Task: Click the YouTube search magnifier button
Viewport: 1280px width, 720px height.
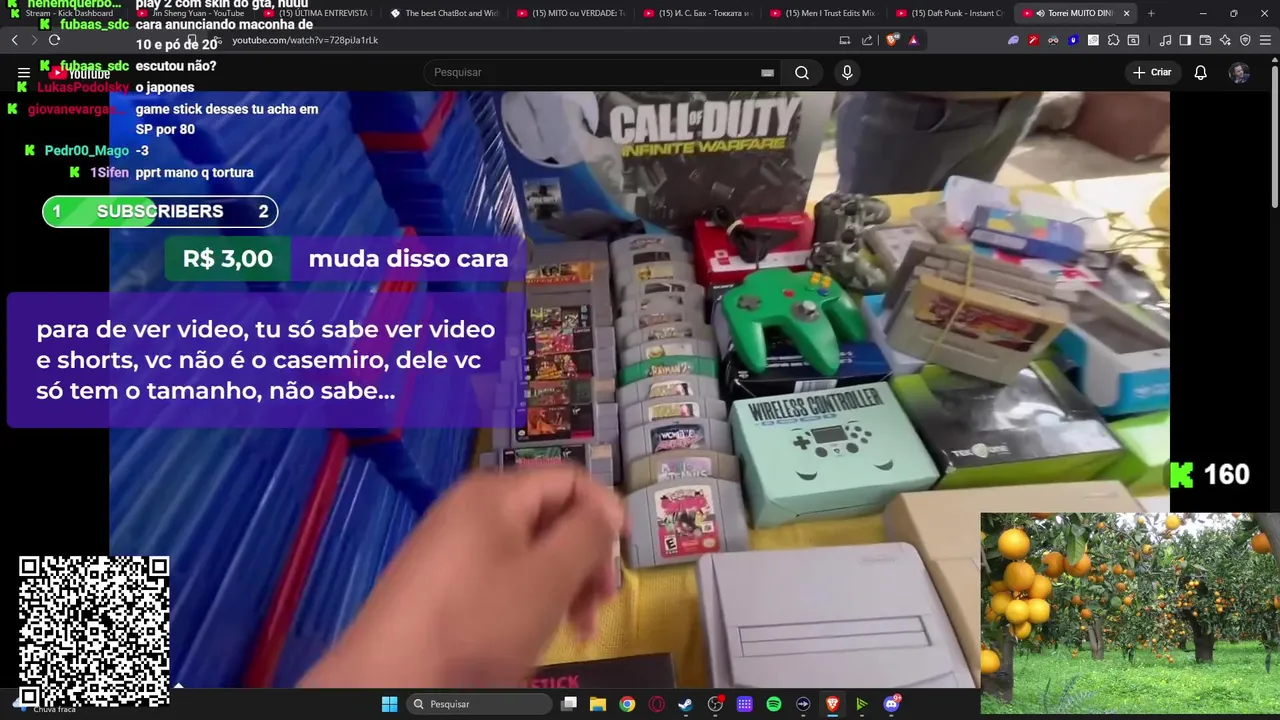Action: click(802, 72)
